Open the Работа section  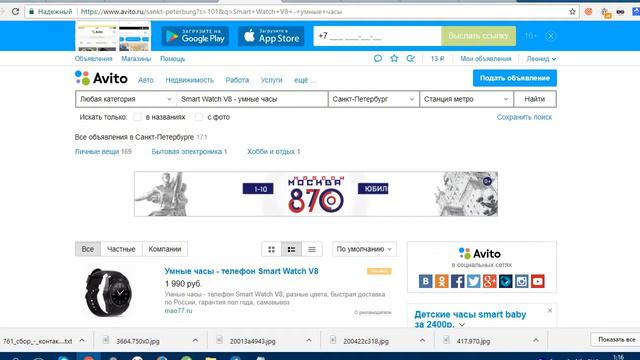[237, 80]
